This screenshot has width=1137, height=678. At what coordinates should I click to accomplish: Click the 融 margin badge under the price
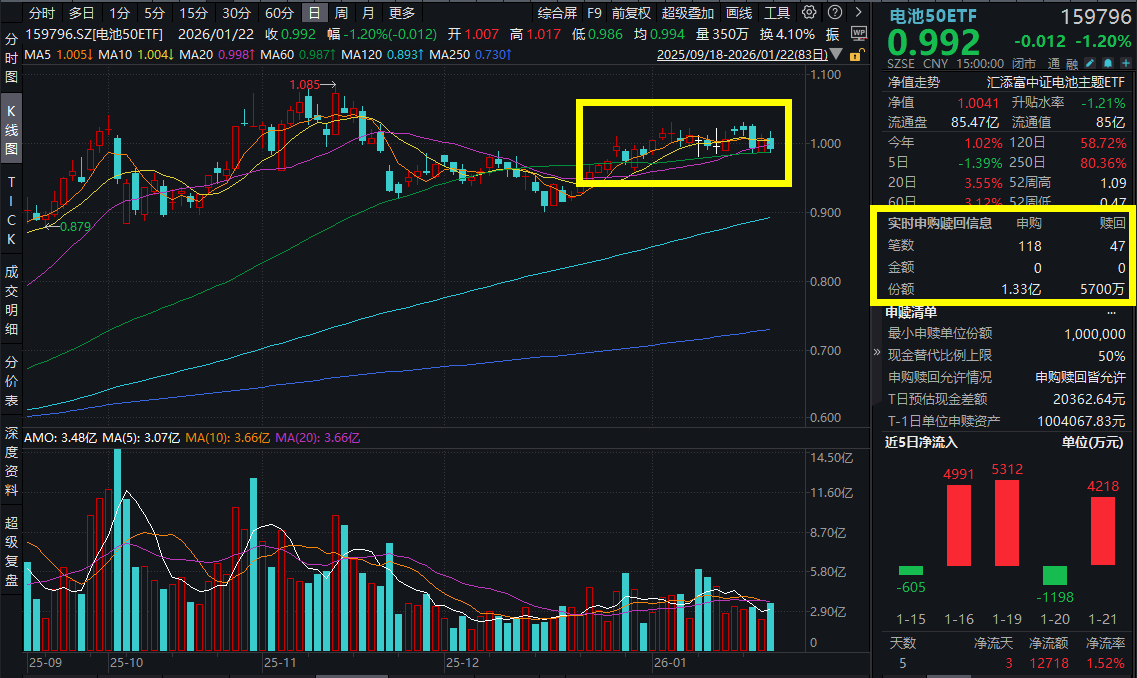click(x=1072, y=62)
